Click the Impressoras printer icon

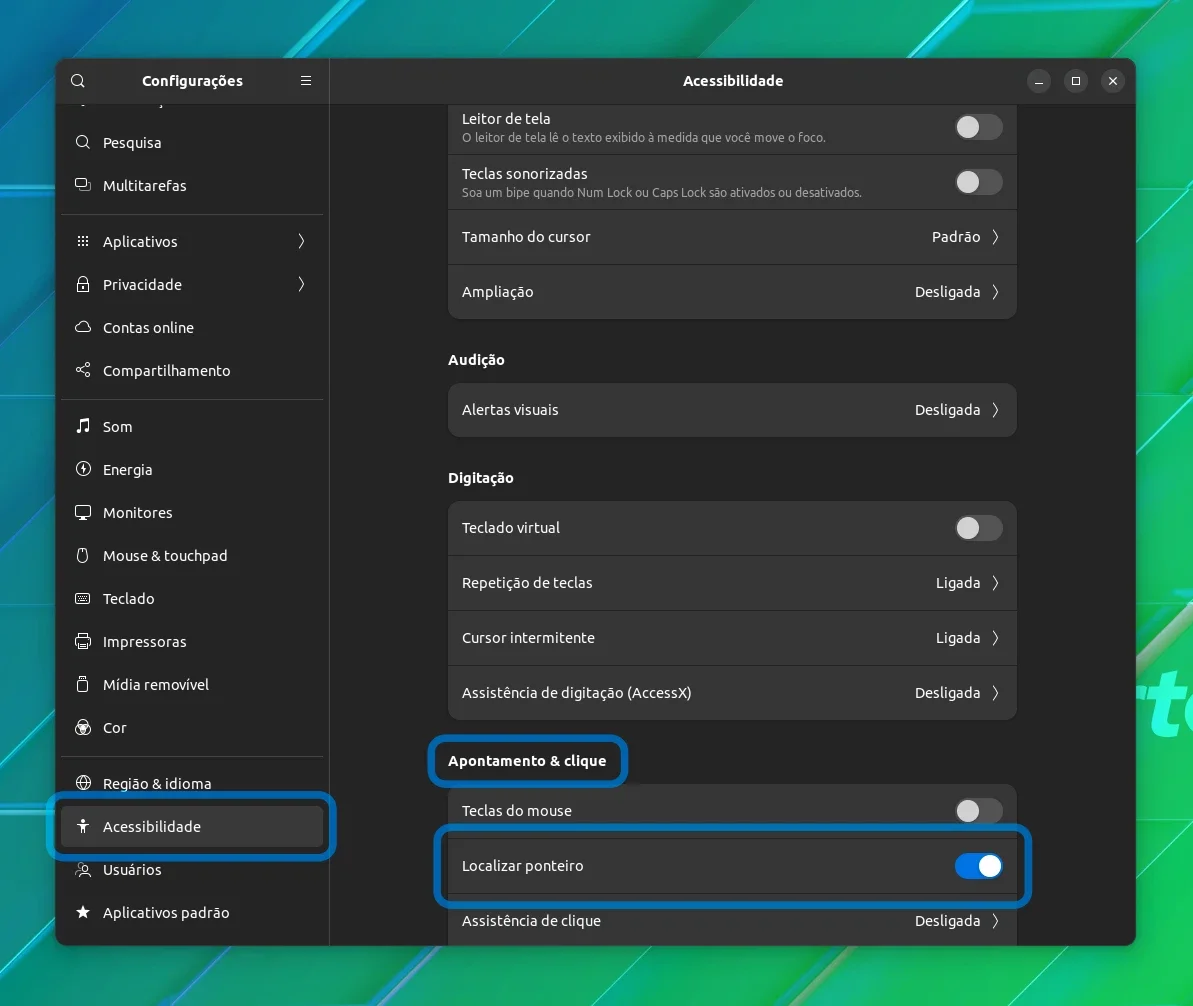[x=83, y=641]
